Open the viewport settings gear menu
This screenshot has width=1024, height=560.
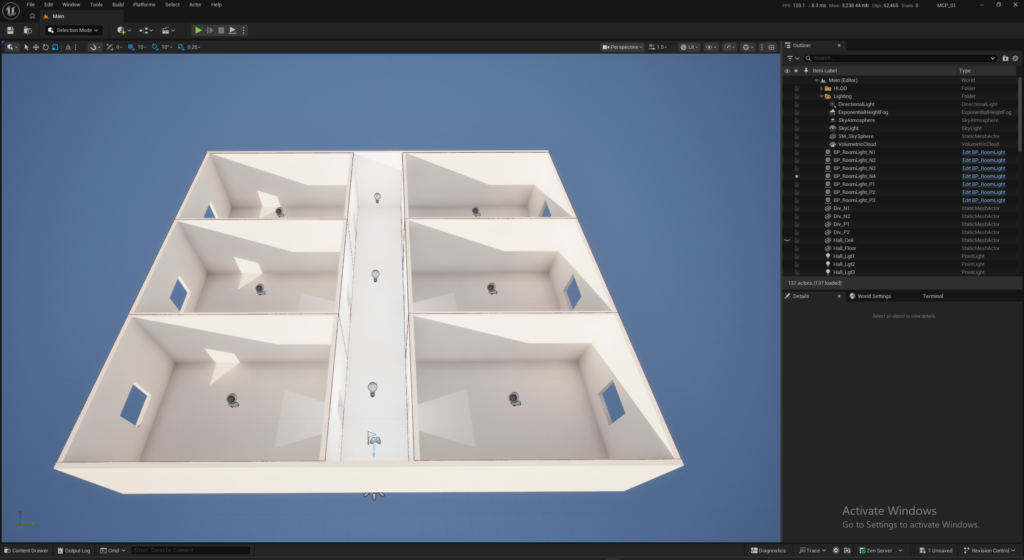tap(748, 47)
